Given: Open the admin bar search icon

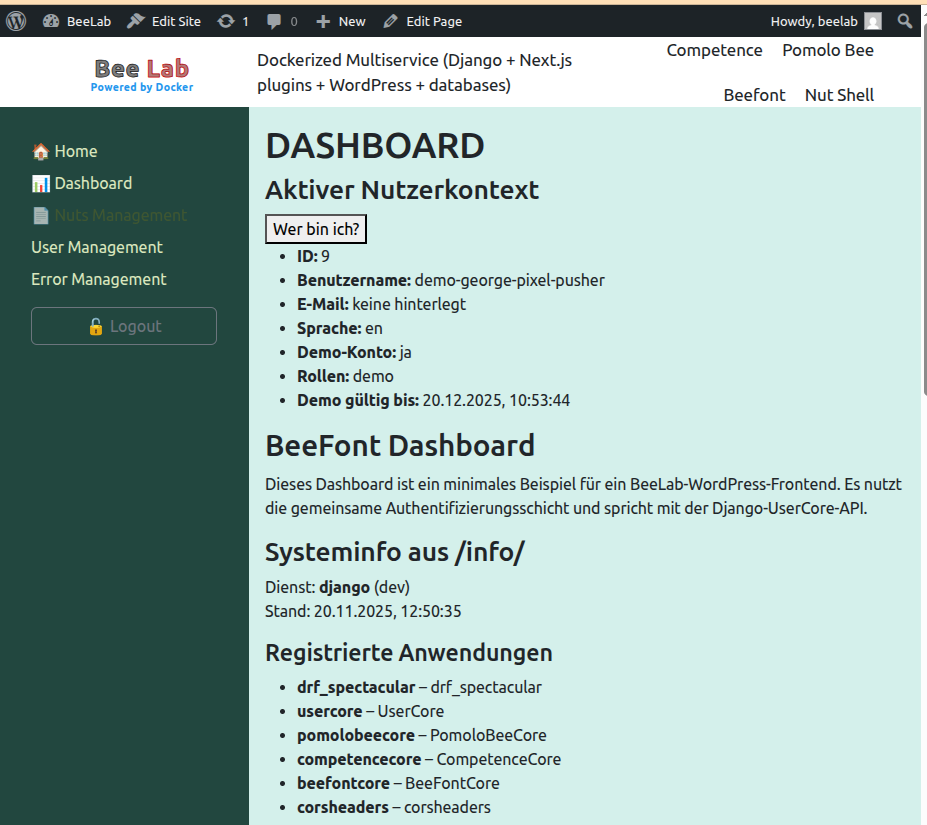Looking at the screenshot, I should pos(904,21).
